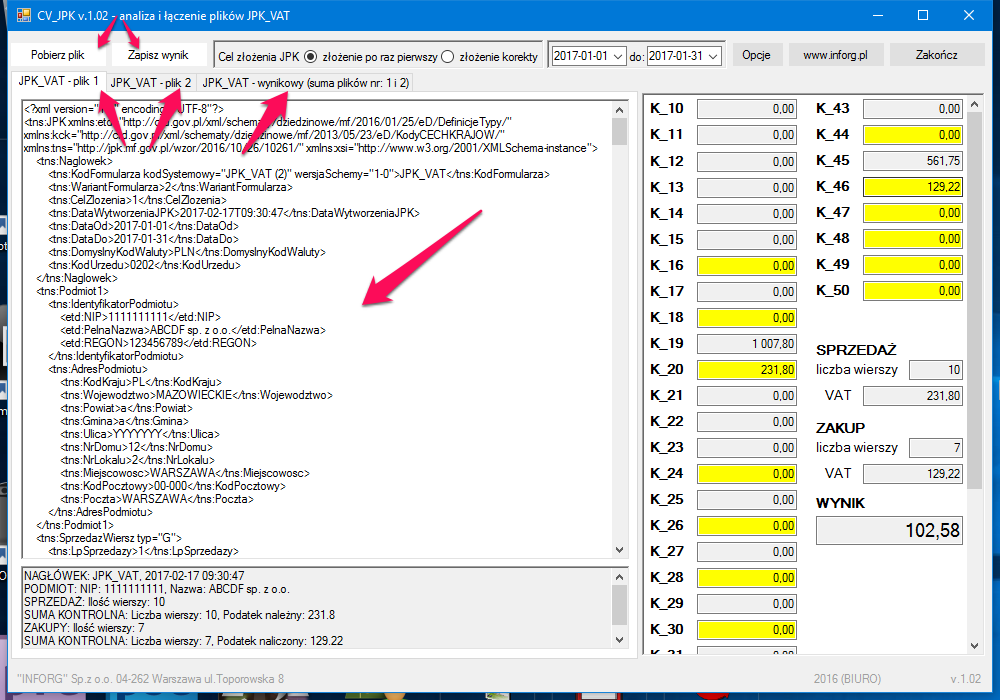Click the ZAKUP VAT field 129,22
Screen dimensions: 1000x700
click(x=913, y=474)
